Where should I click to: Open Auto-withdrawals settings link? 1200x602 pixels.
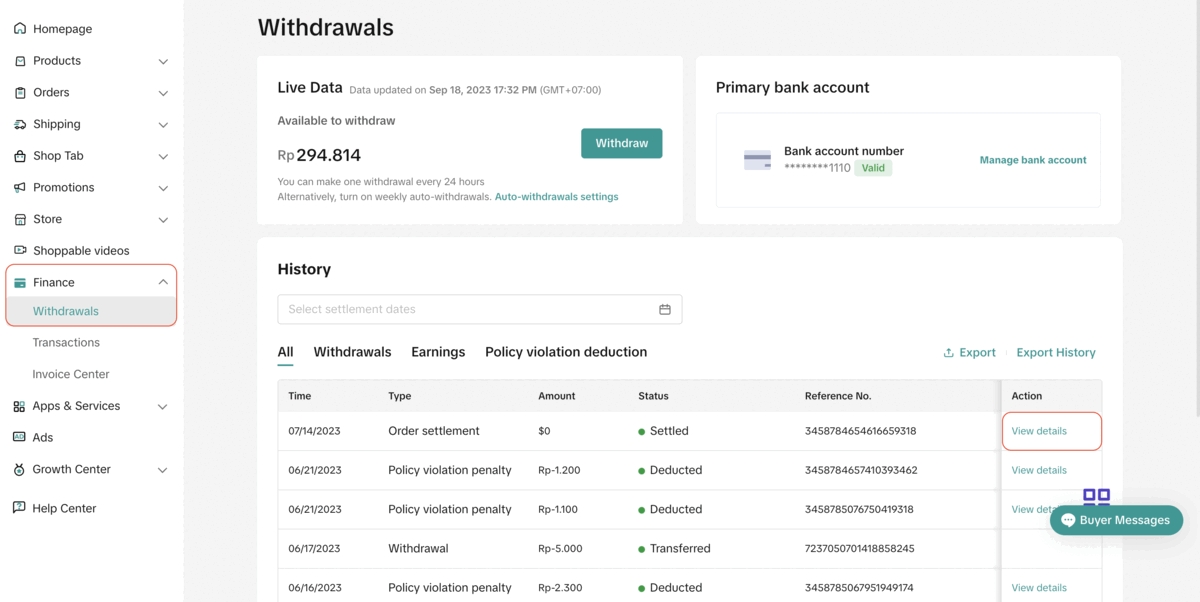coord(556,197)
